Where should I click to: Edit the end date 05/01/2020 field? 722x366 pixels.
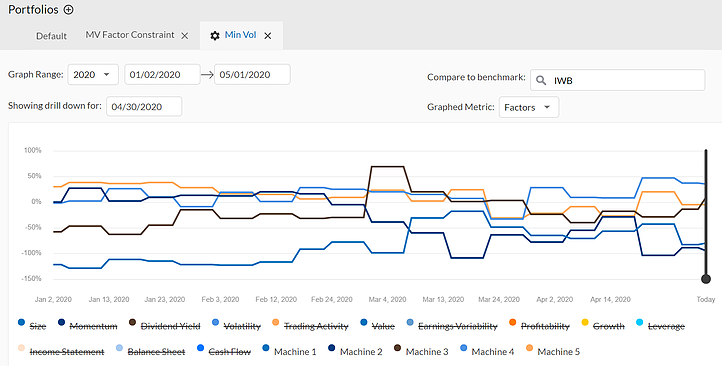pos(252,75)
